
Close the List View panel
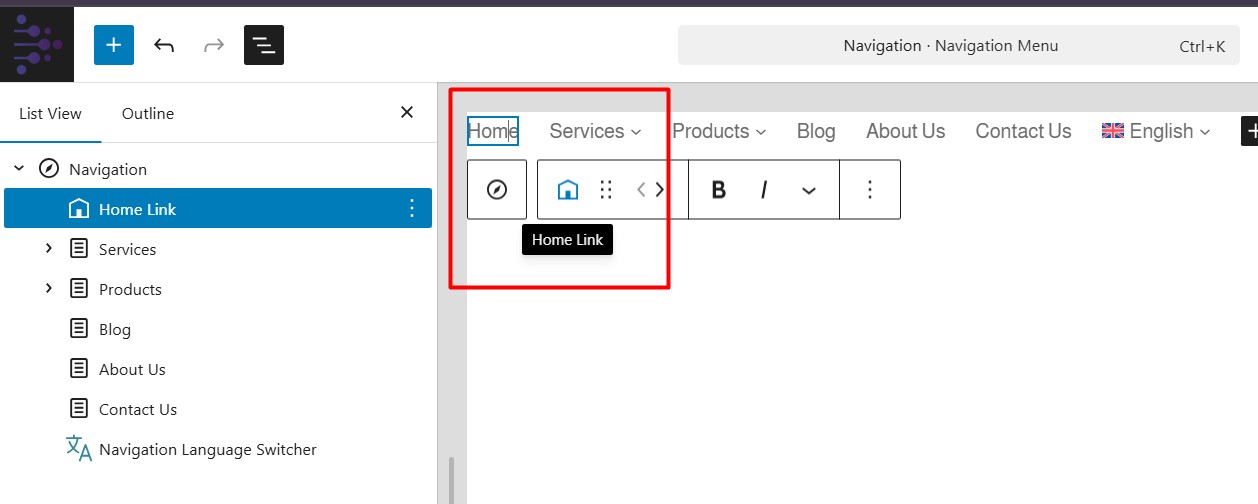[407, 112]
